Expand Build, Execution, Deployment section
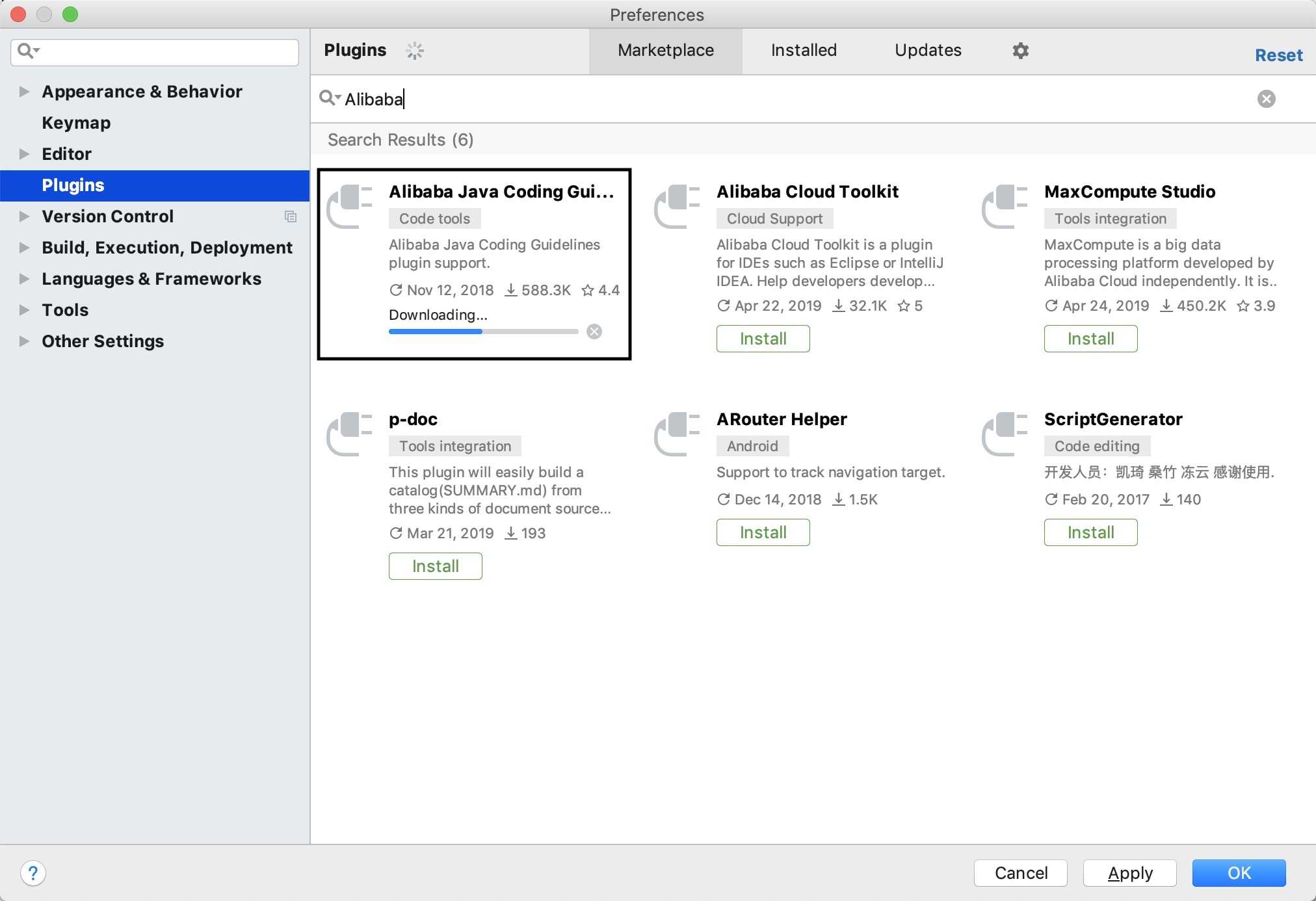Image resolution: width=1316 pixels, height=901 pixels. coord(24,248)
